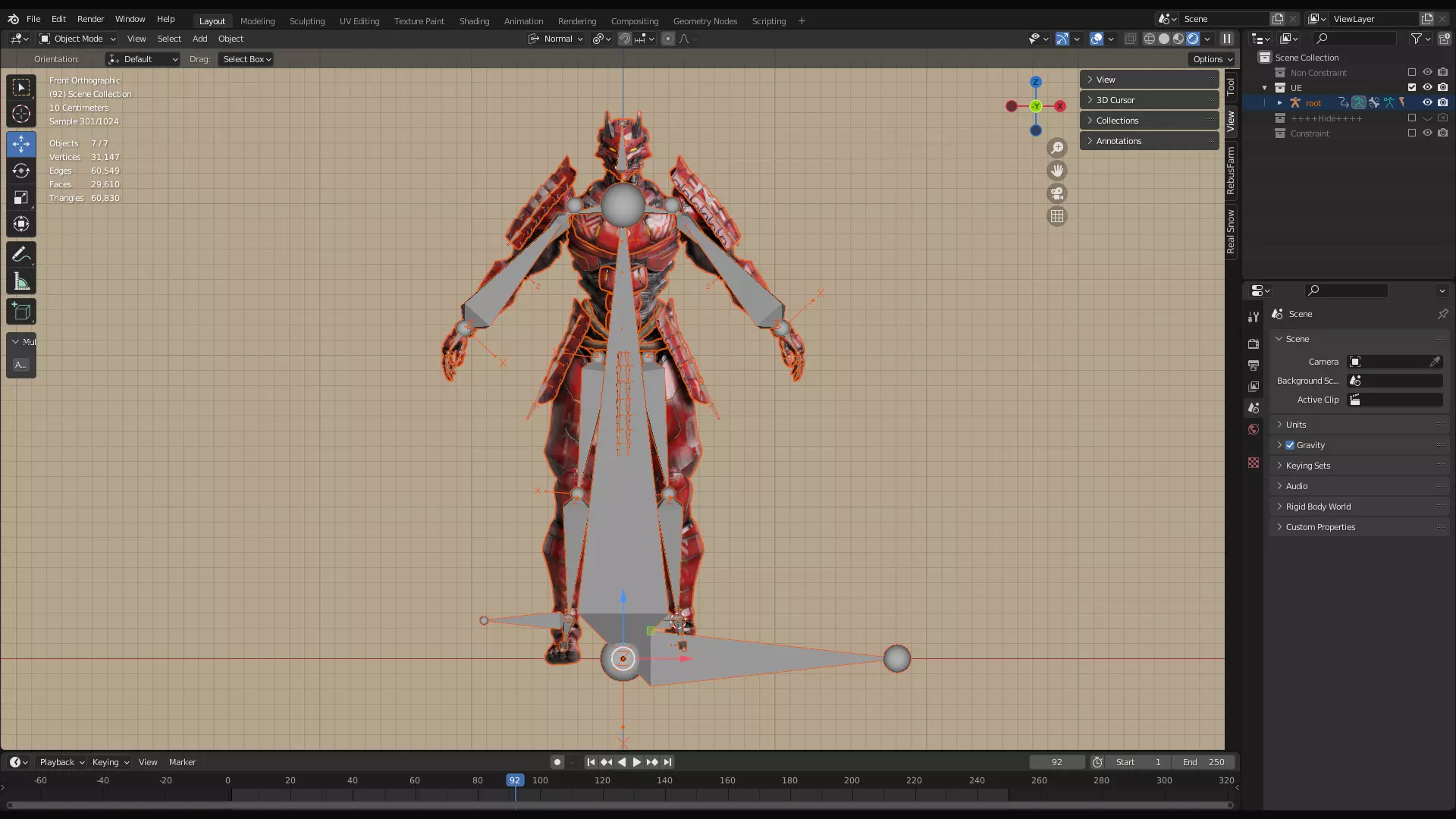Switch to the Sculpting workspace tab

307,21
